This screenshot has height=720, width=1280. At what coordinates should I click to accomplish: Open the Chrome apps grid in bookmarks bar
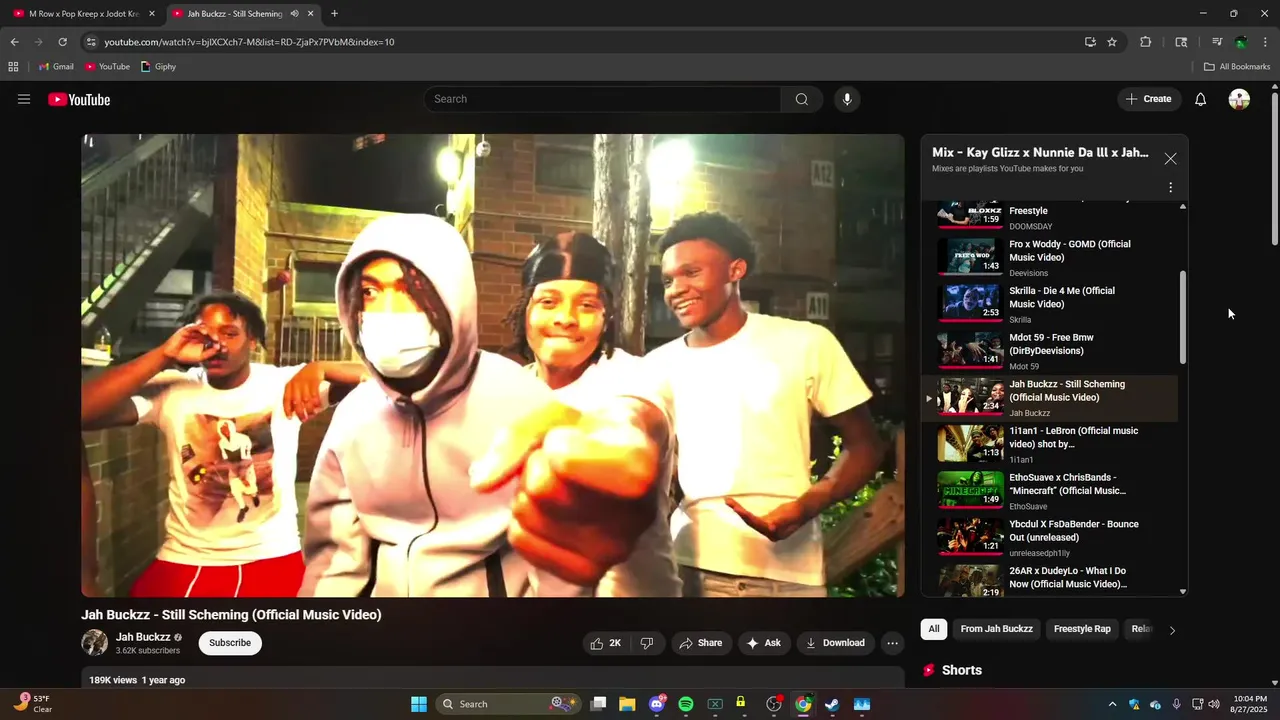coord(13,67)
